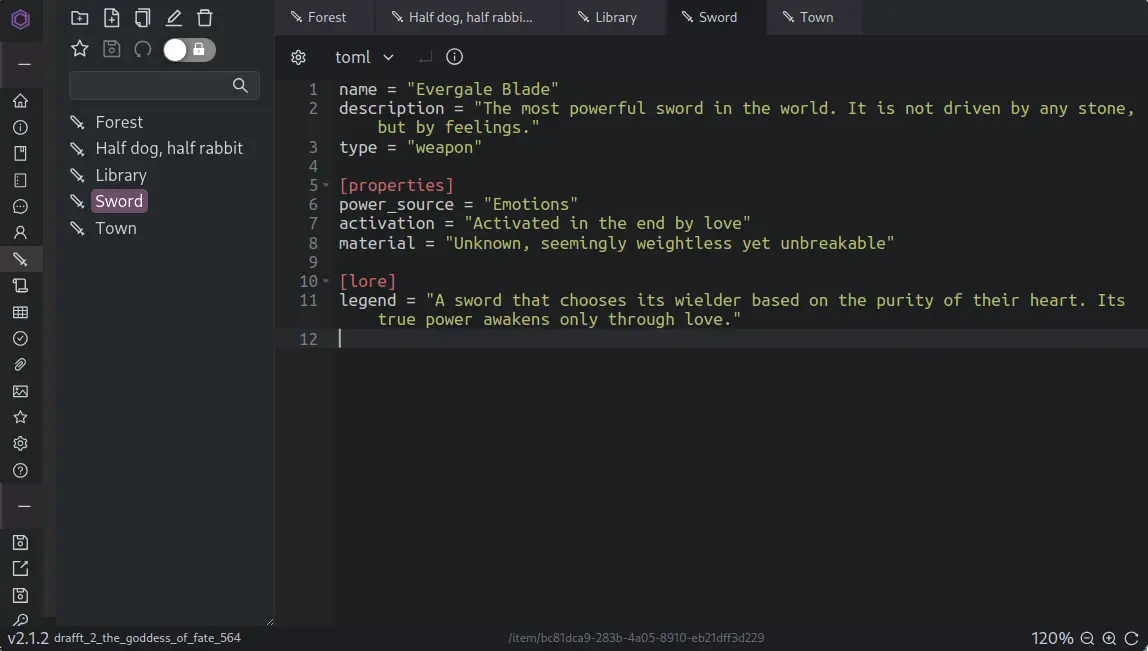The image size is (1148, 651).
Task: Open the Home panel in the sidebar
Action: tap(20, 100)
